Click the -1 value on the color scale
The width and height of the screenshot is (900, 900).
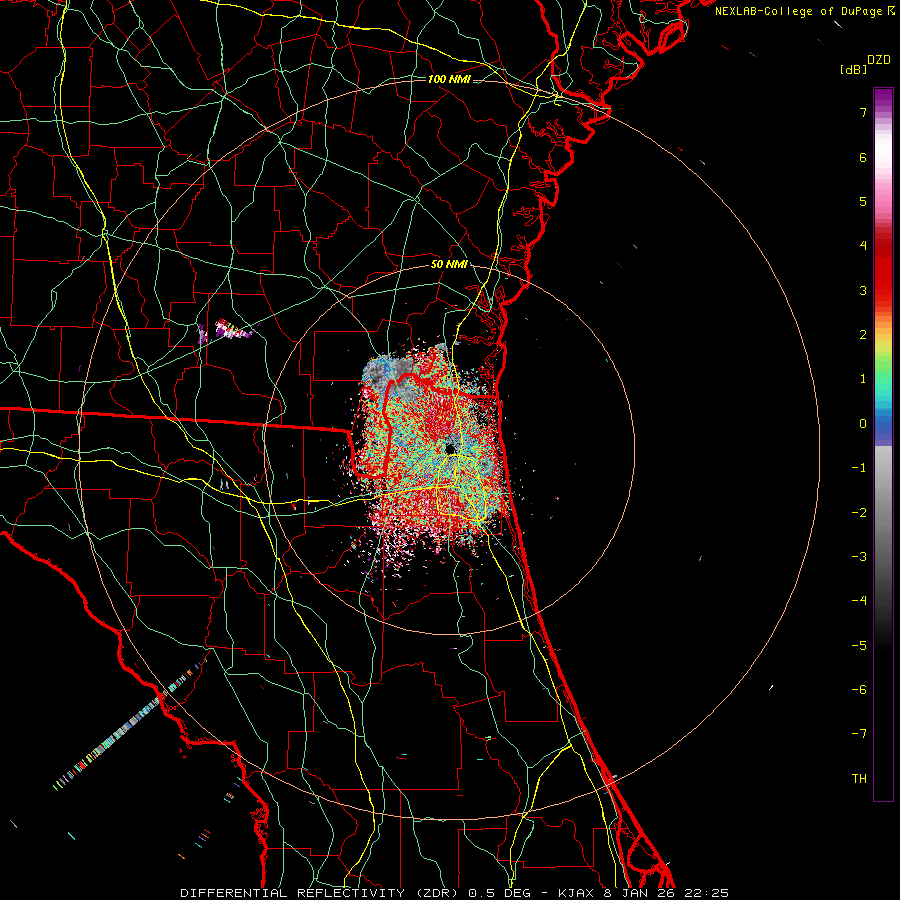pos(859,468)
